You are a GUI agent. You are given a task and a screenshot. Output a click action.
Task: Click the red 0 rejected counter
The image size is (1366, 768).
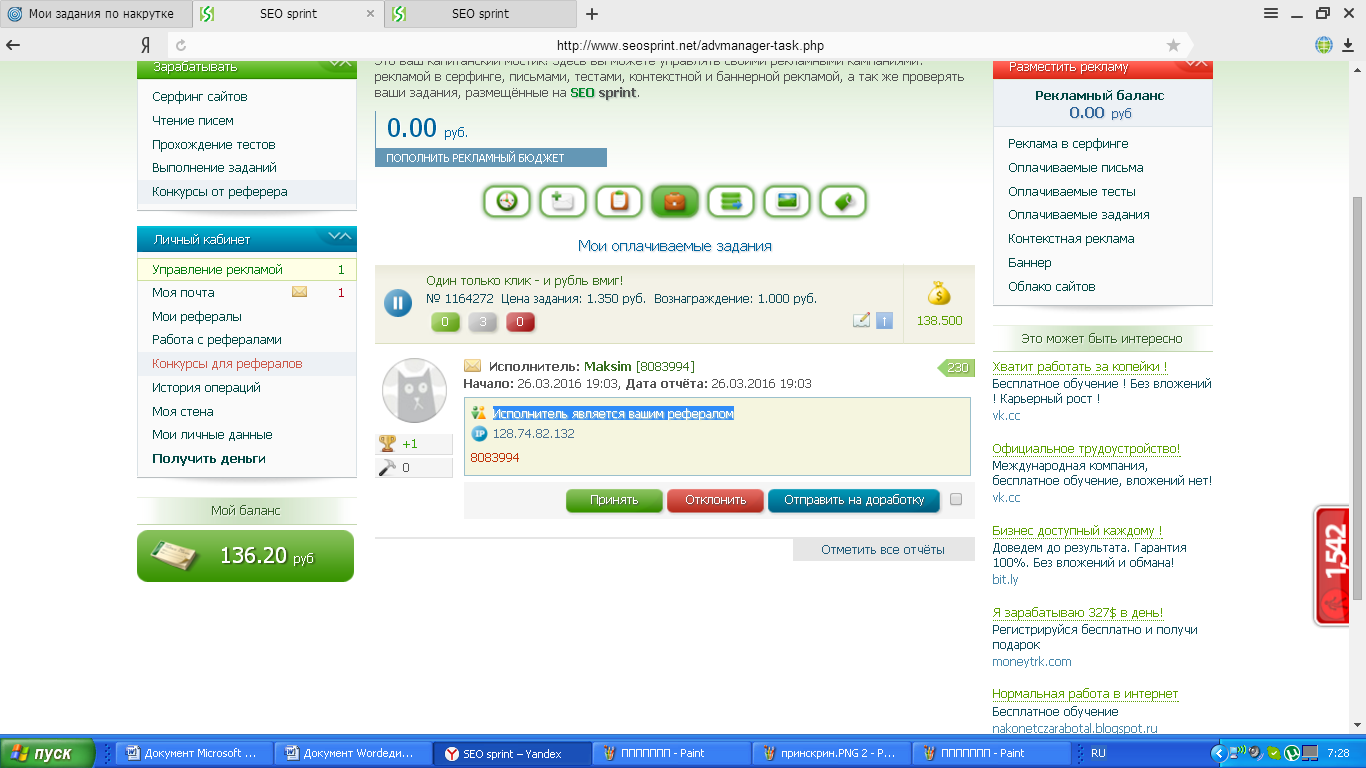[x=520, y=322]
